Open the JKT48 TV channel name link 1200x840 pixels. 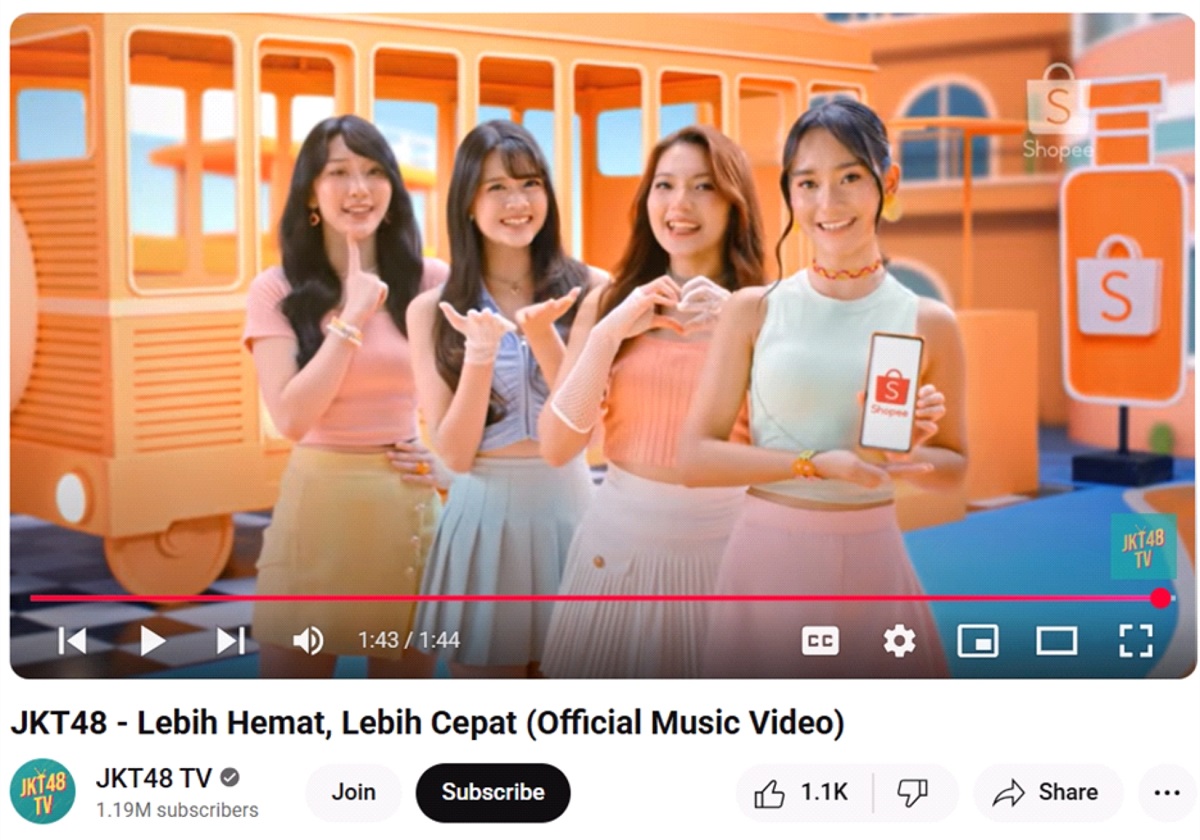(153, 778)
